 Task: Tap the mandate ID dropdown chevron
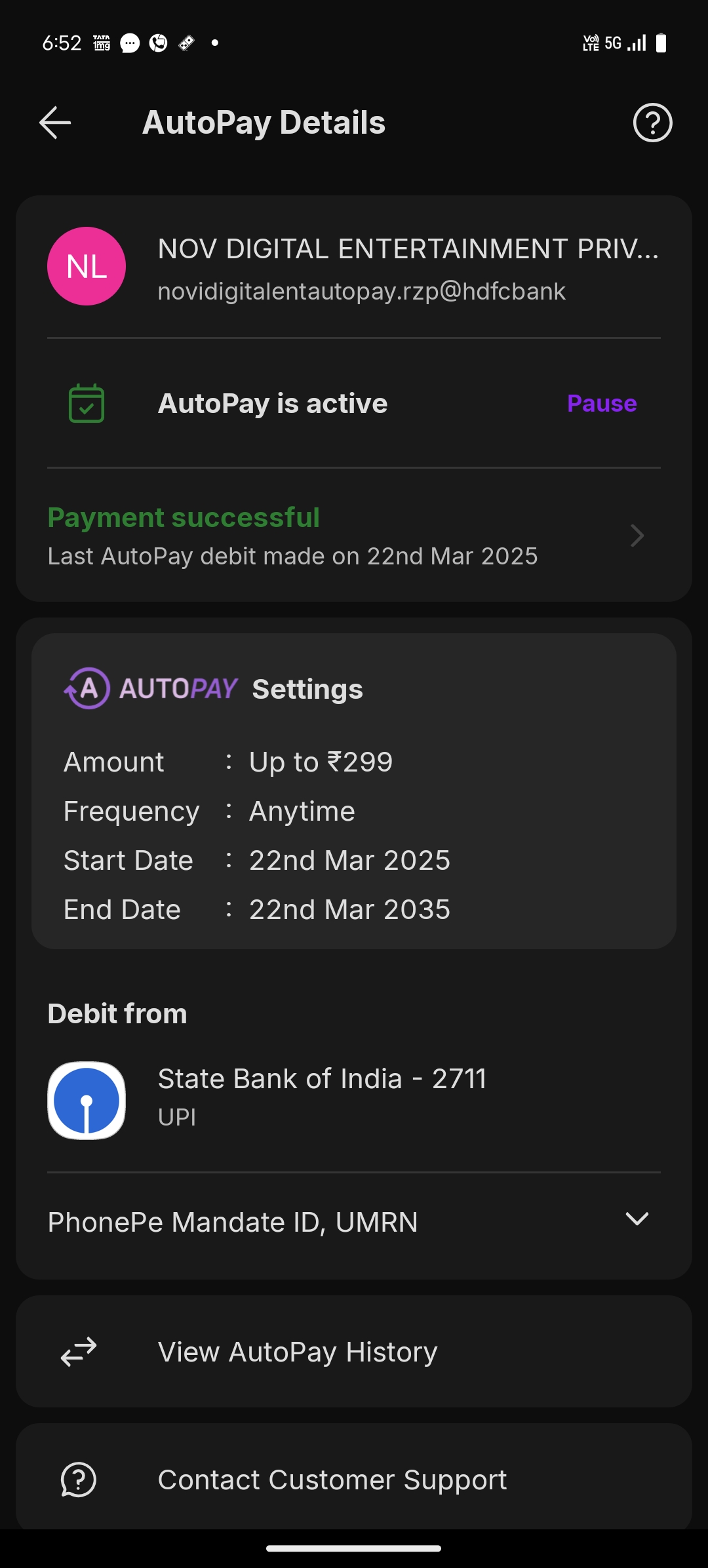[x=637, y=1219]
